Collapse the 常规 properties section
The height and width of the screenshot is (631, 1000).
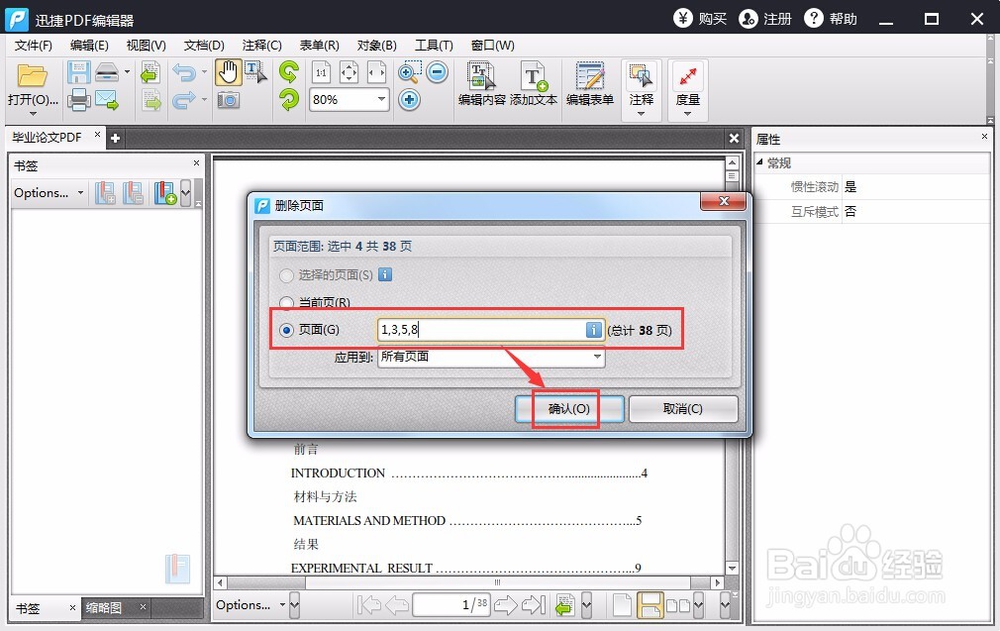pos(760,163)
